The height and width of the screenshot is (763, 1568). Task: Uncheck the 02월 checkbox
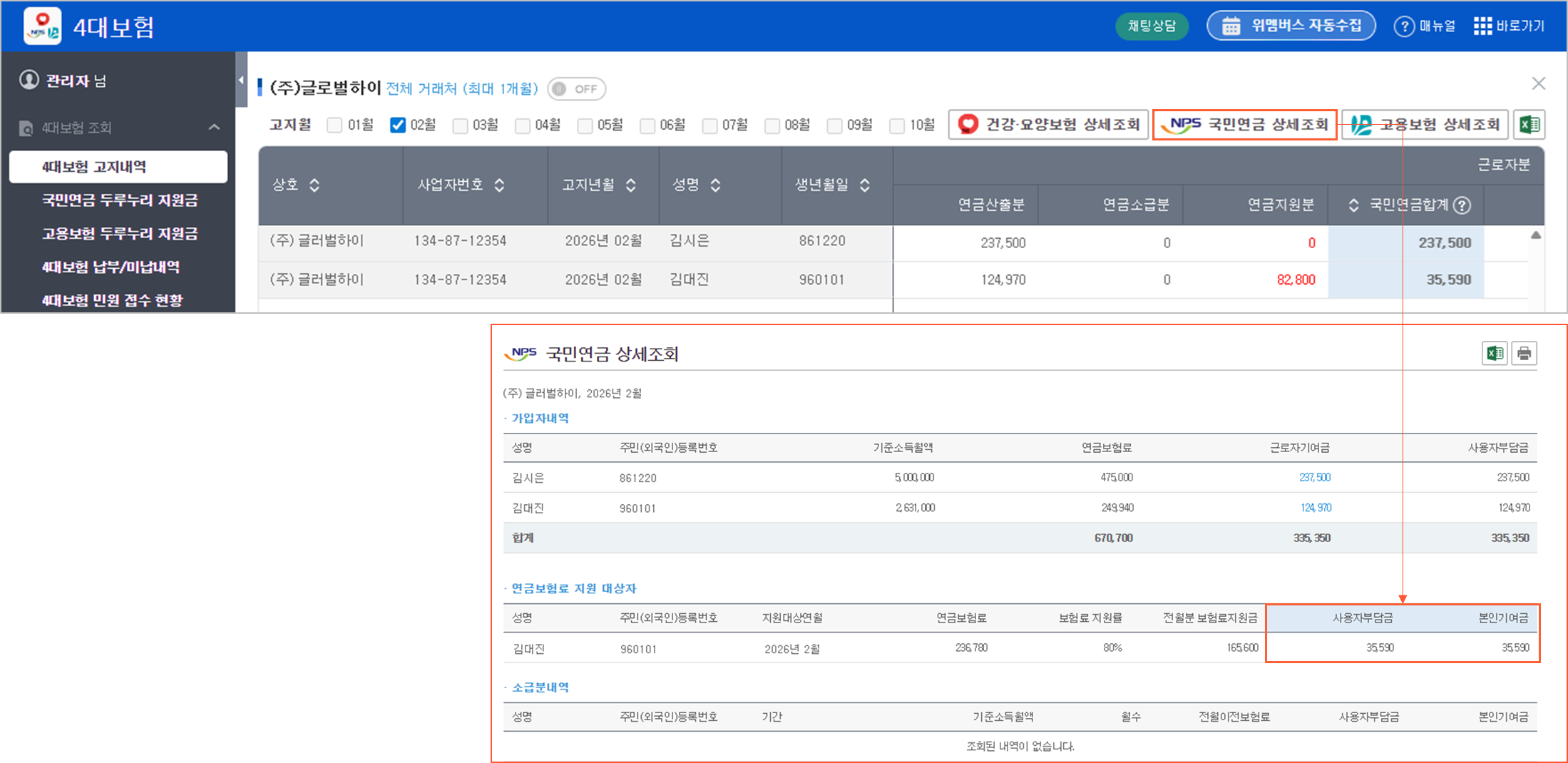pyautogui.click(x=398, y=126)
